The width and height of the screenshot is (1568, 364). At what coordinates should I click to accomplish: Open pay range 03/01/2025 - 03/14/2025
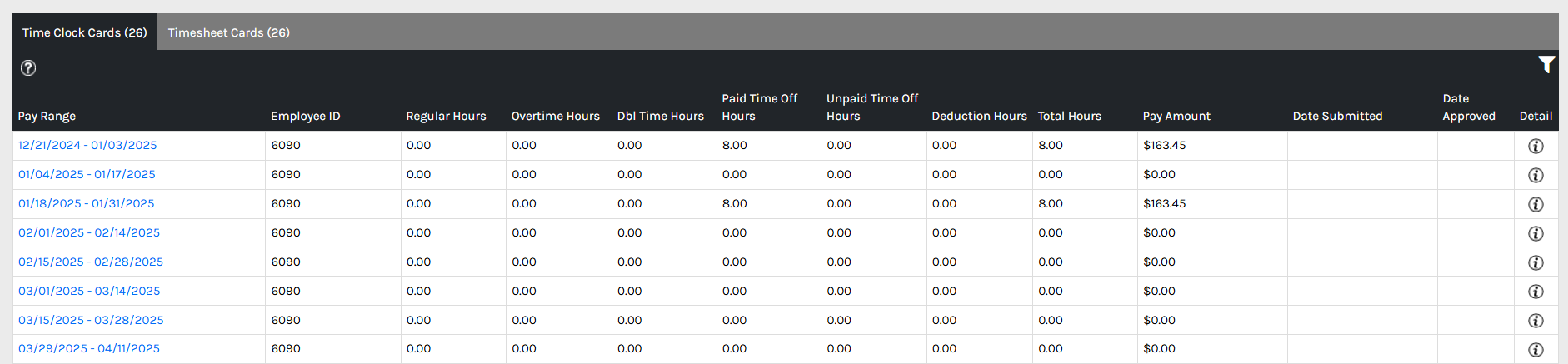[x=89, y=291]
